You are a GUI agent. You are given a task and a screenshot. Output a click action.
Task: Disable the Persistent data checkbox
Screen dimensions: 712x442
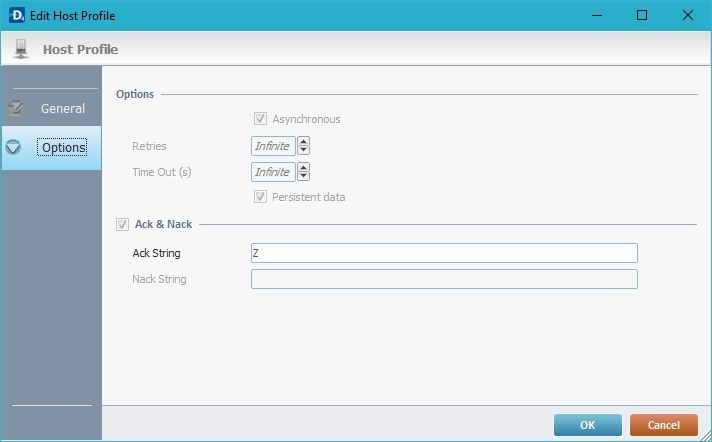[x=262, y=197]
